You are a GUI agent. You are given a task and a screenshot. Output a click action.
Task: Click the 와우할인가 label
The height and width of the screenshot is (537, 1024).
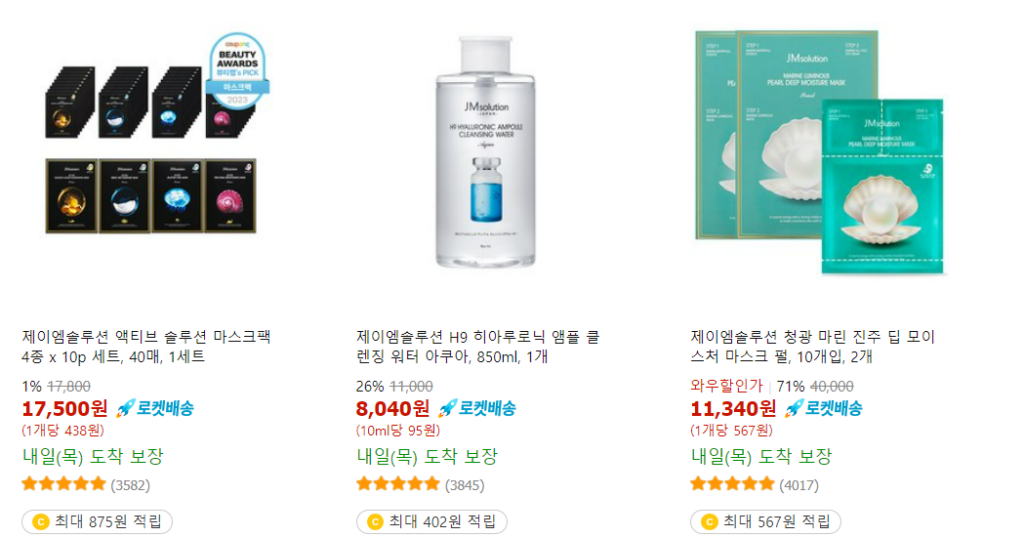[727, 386]
